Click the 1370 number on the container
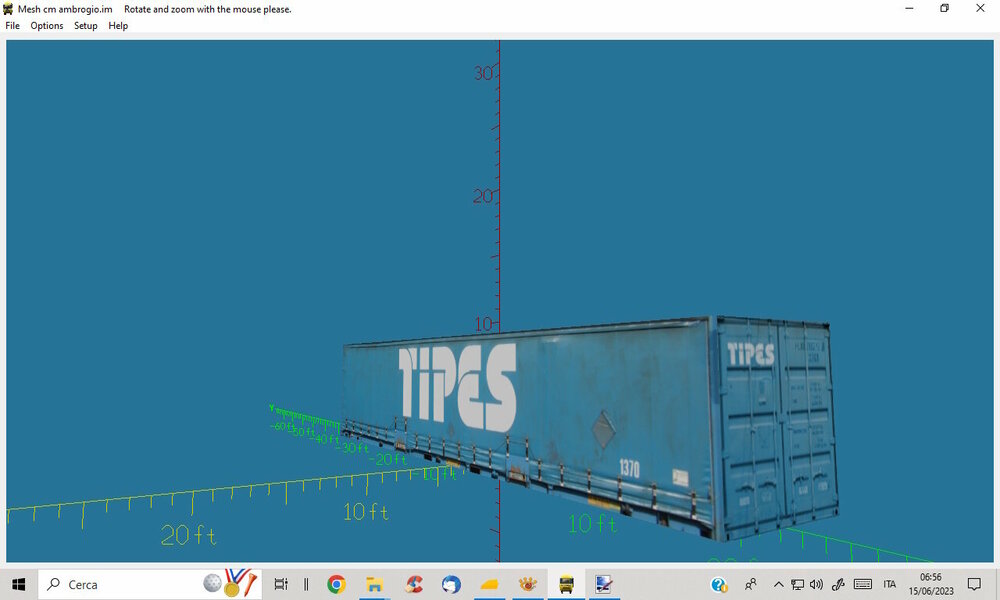The width and height of the screenshot is (1000, 600). (x=629, y=468)
